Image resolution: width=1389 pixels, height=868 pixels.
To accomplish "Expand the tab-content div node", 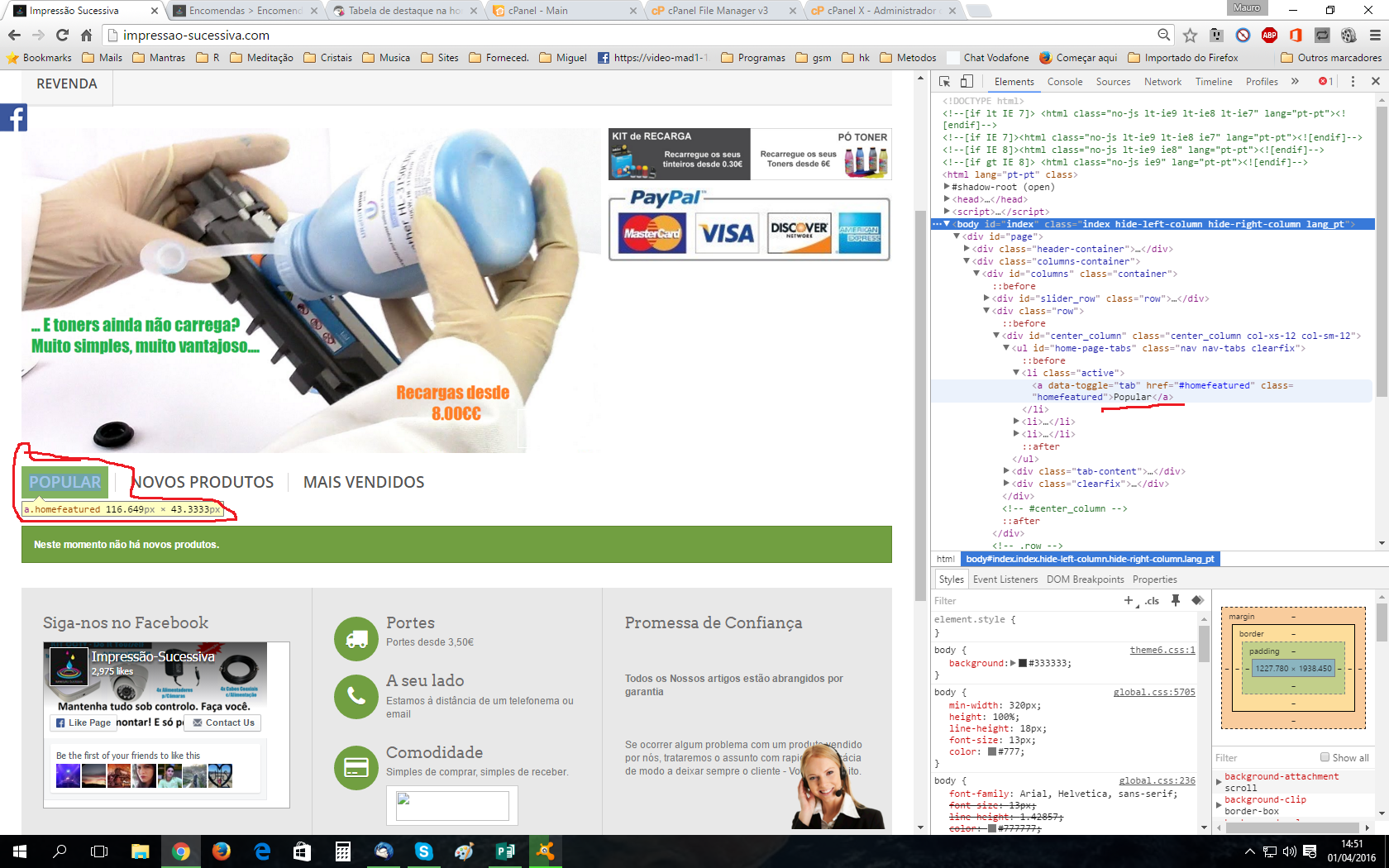I will point(1006,471).
